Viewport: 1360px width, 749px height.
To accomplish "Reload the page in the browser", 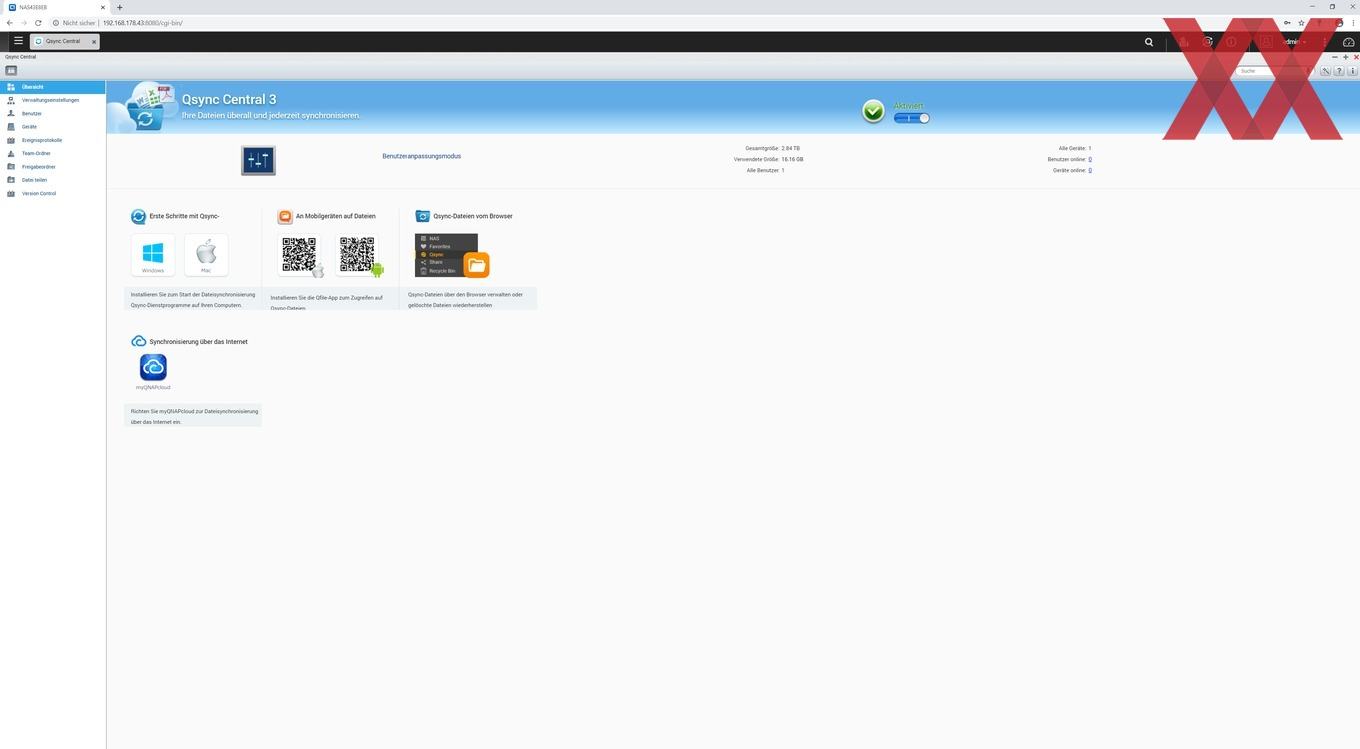I will [38, 22].
